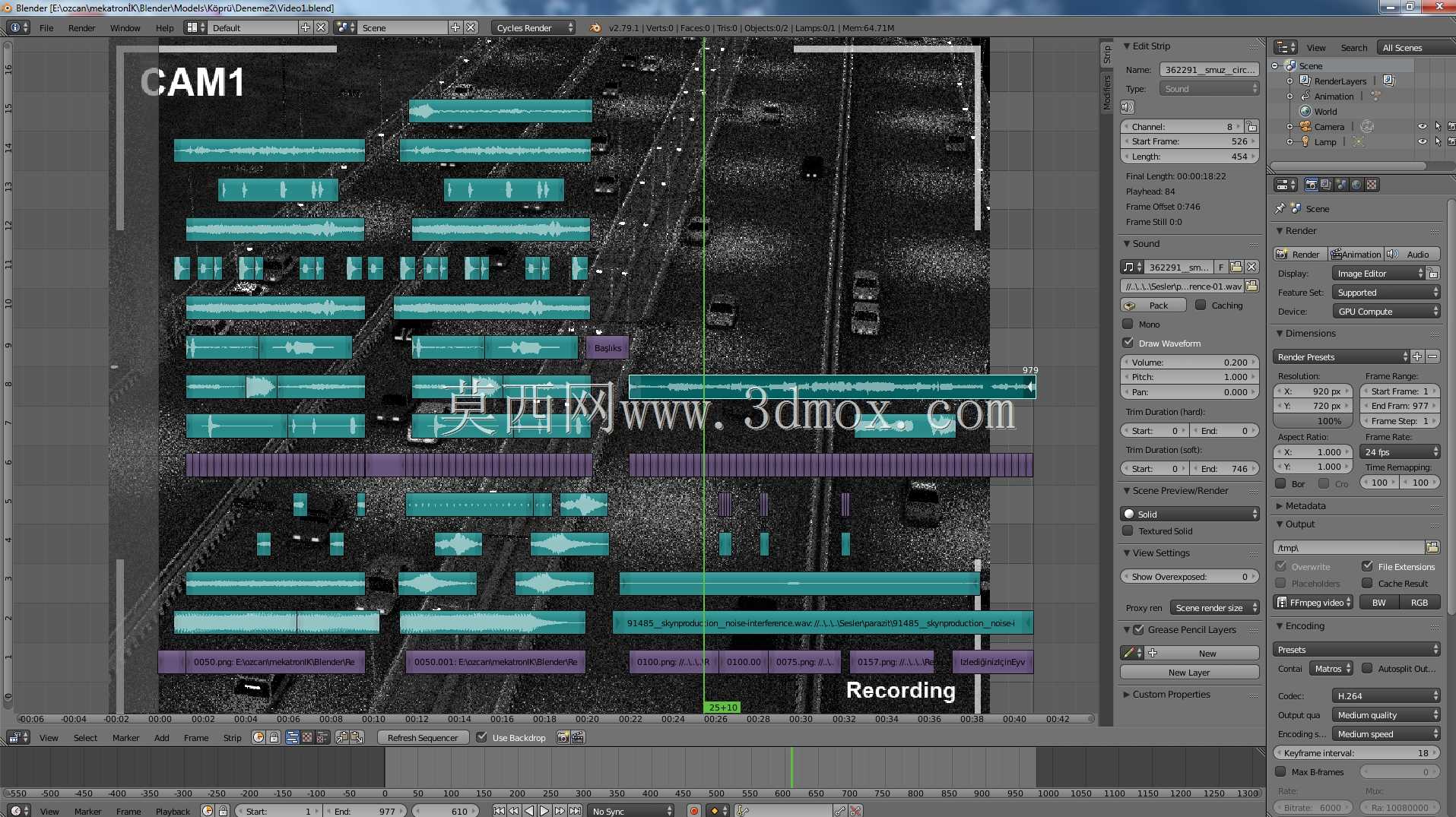Add a render preset with plus icon
1456x817 pixels.
[1417, 356]
